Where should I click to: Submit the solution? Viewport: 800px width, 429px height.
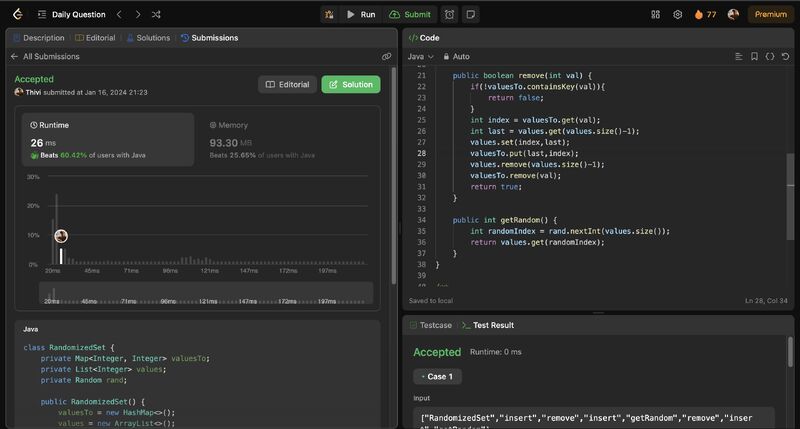[x=410, y=14]
